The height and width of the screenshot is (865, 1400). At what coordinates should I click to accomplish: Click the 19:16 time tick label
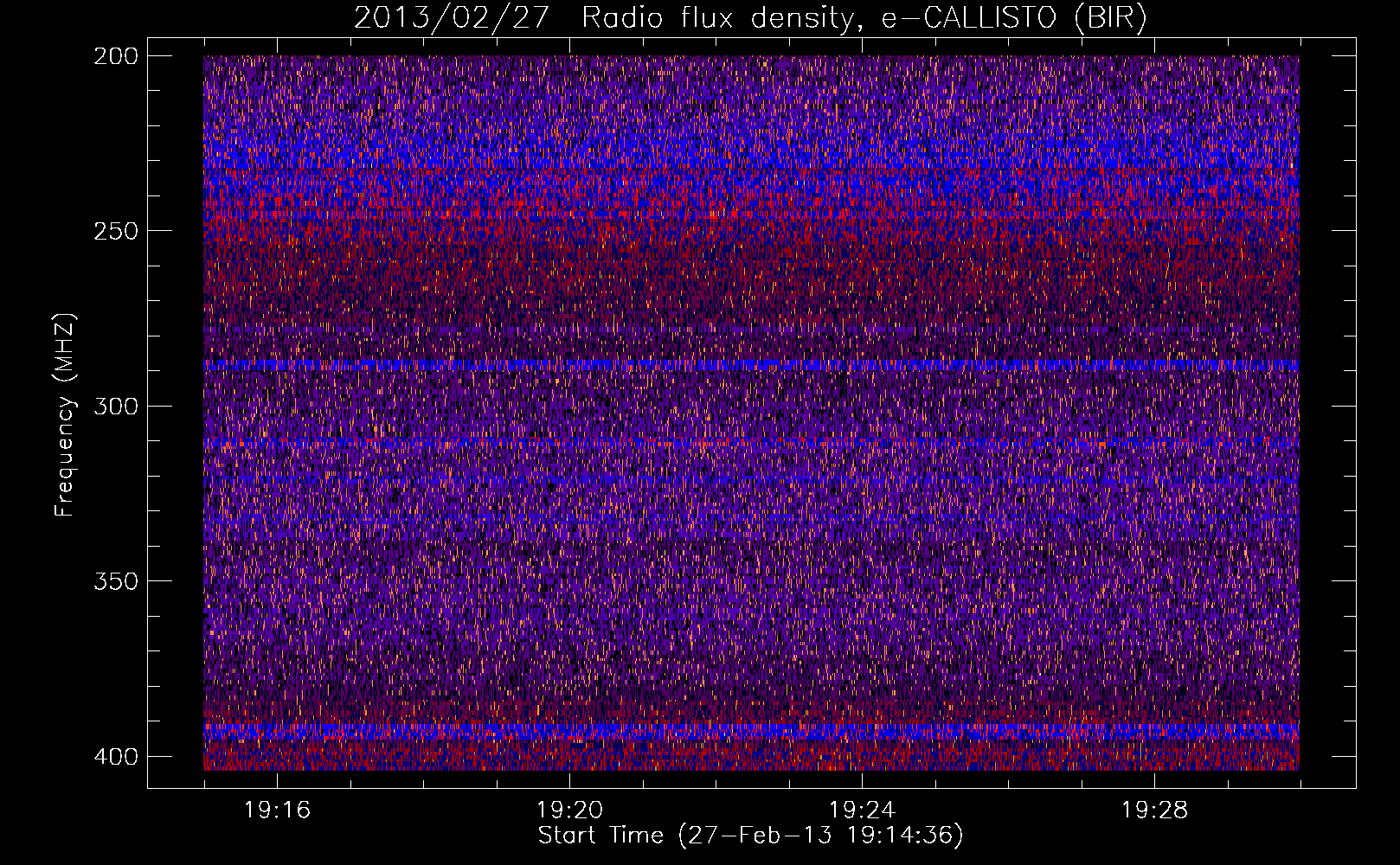(277, 811)
